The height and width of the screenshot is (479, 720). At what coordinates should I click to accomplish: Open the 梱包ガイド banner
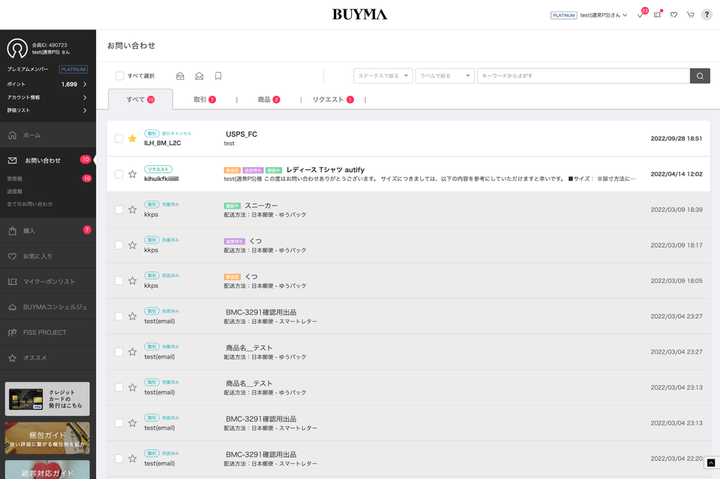47,438
